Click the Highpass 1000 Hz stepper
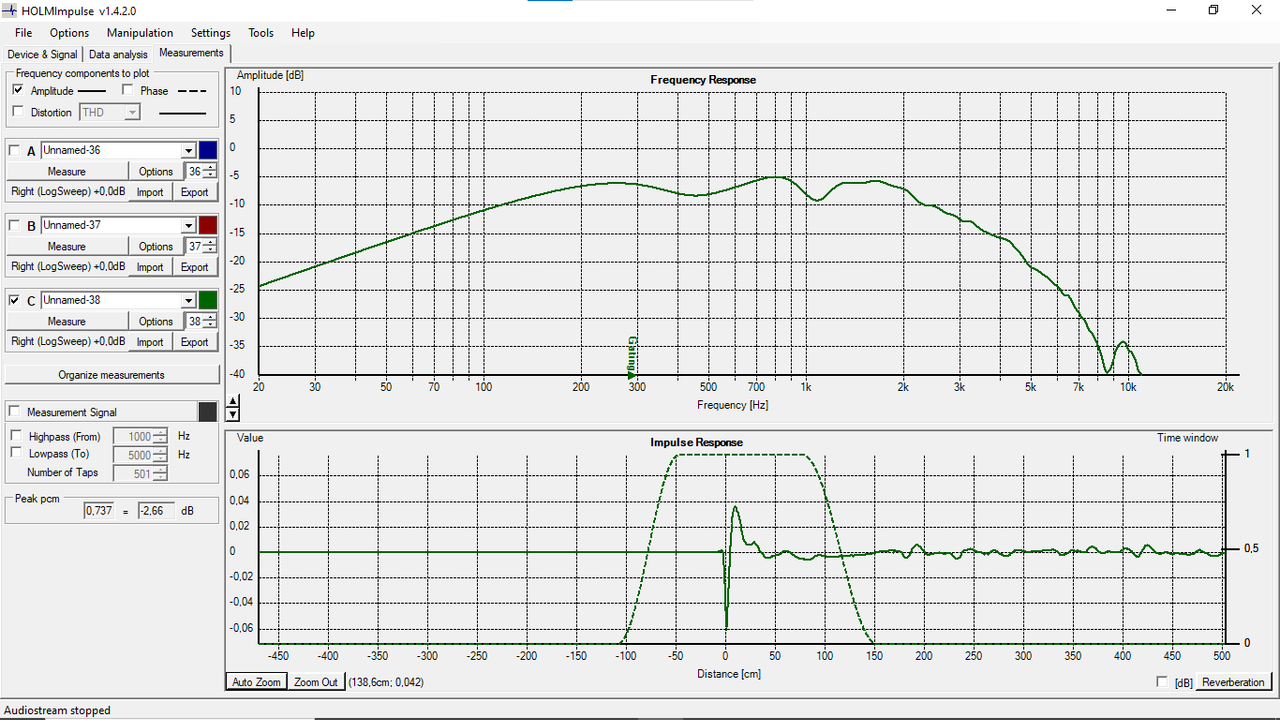Screen dimensions: 1280x720 160,436
